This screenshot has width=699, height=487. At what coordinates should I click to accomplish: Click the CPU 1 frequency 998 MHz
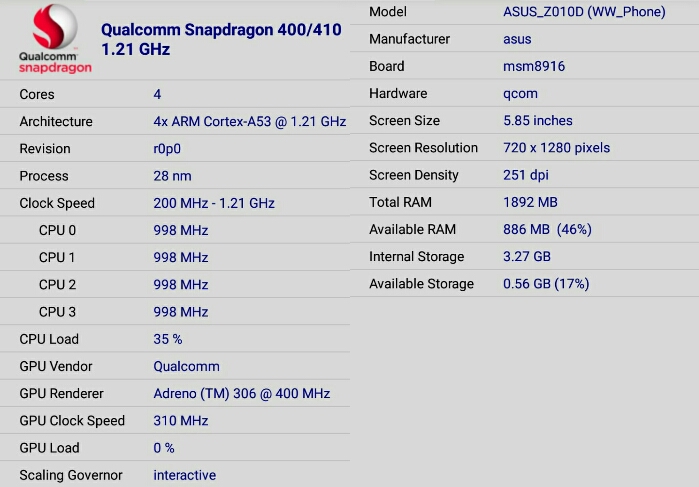click(181, 258)
